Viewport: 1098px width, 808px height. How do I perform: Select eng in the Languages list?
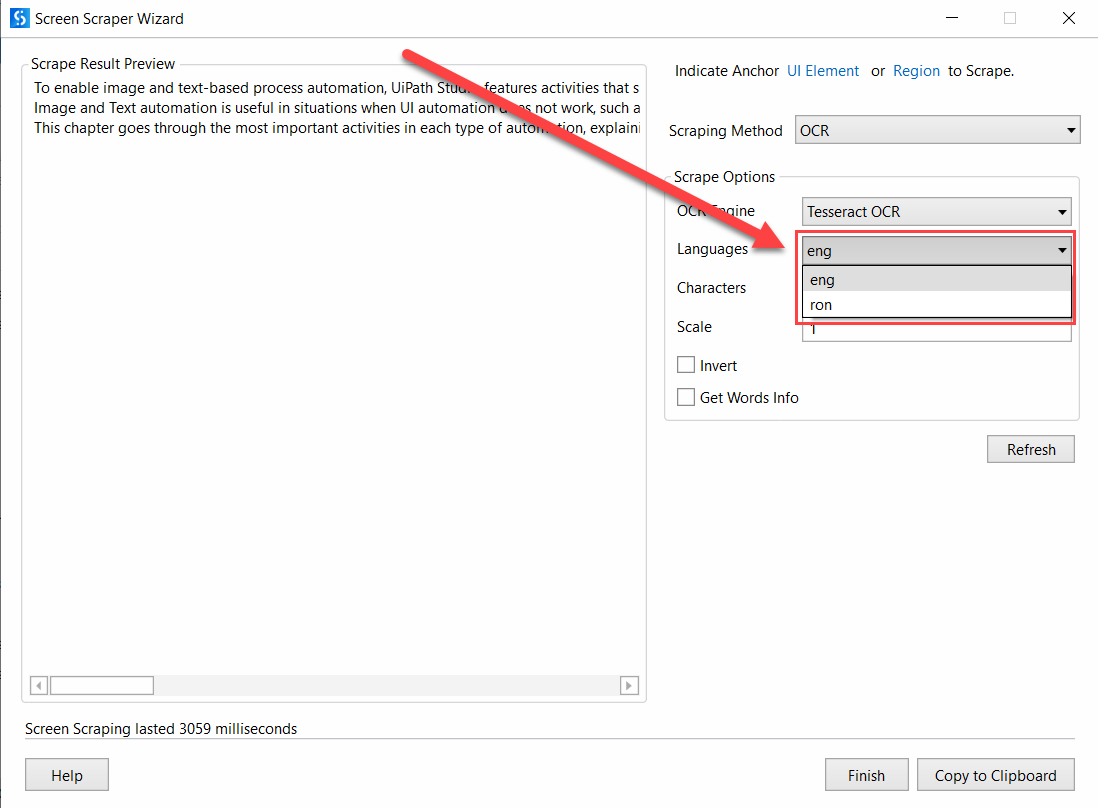point(936,280)
